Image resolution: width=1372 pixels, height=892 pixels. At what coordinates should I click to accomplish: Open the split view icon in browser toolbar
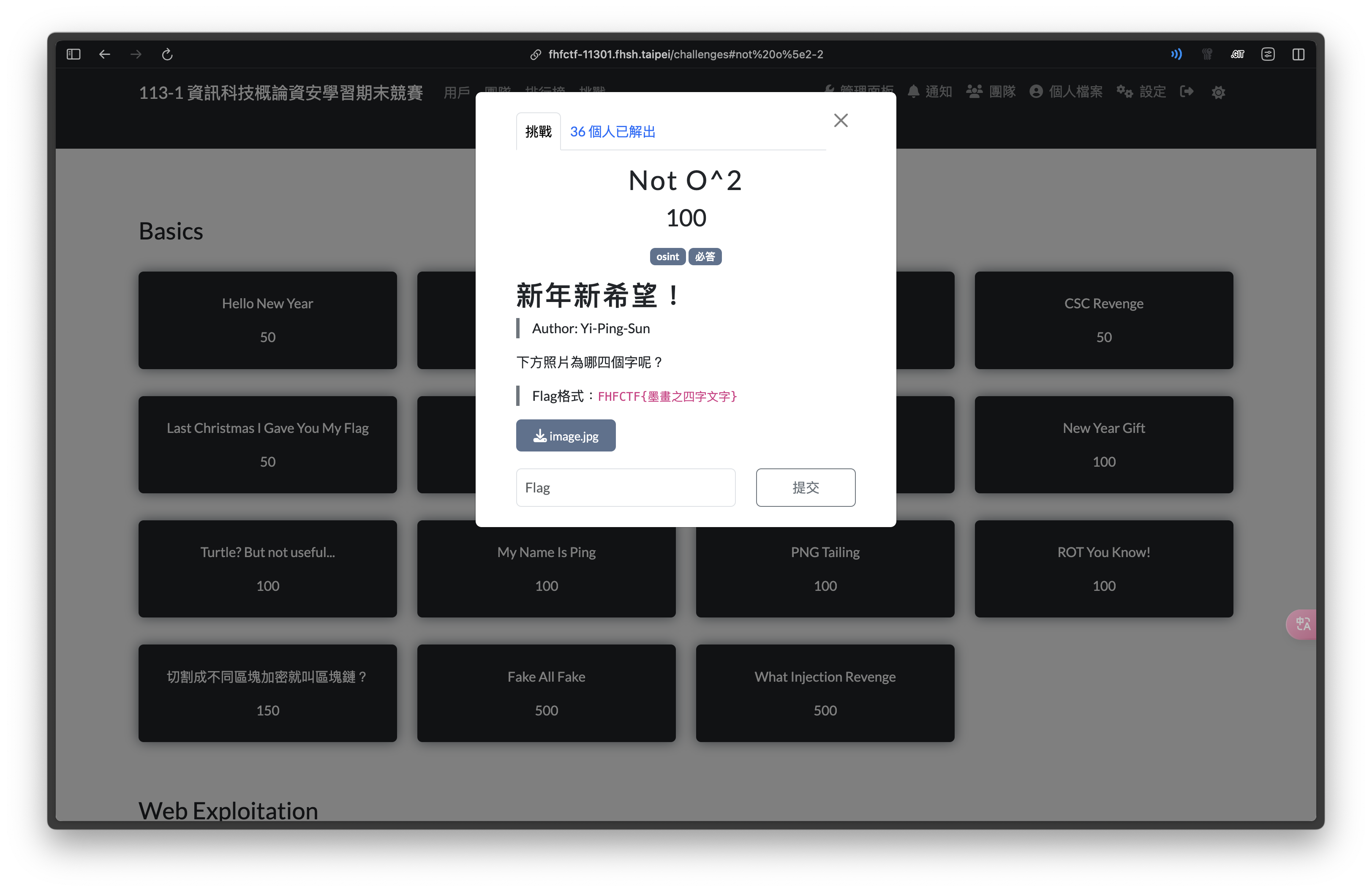(1298, 54)
